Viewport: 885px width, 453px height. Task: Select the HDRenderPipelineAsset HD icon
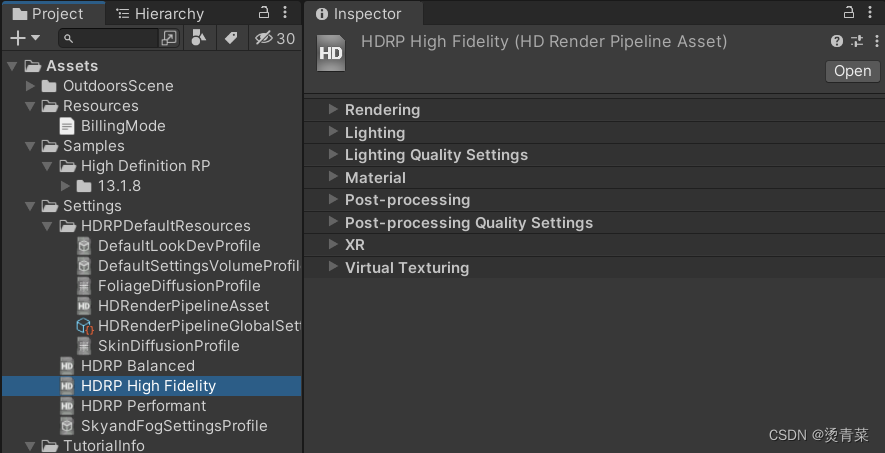tap(84, 306)
